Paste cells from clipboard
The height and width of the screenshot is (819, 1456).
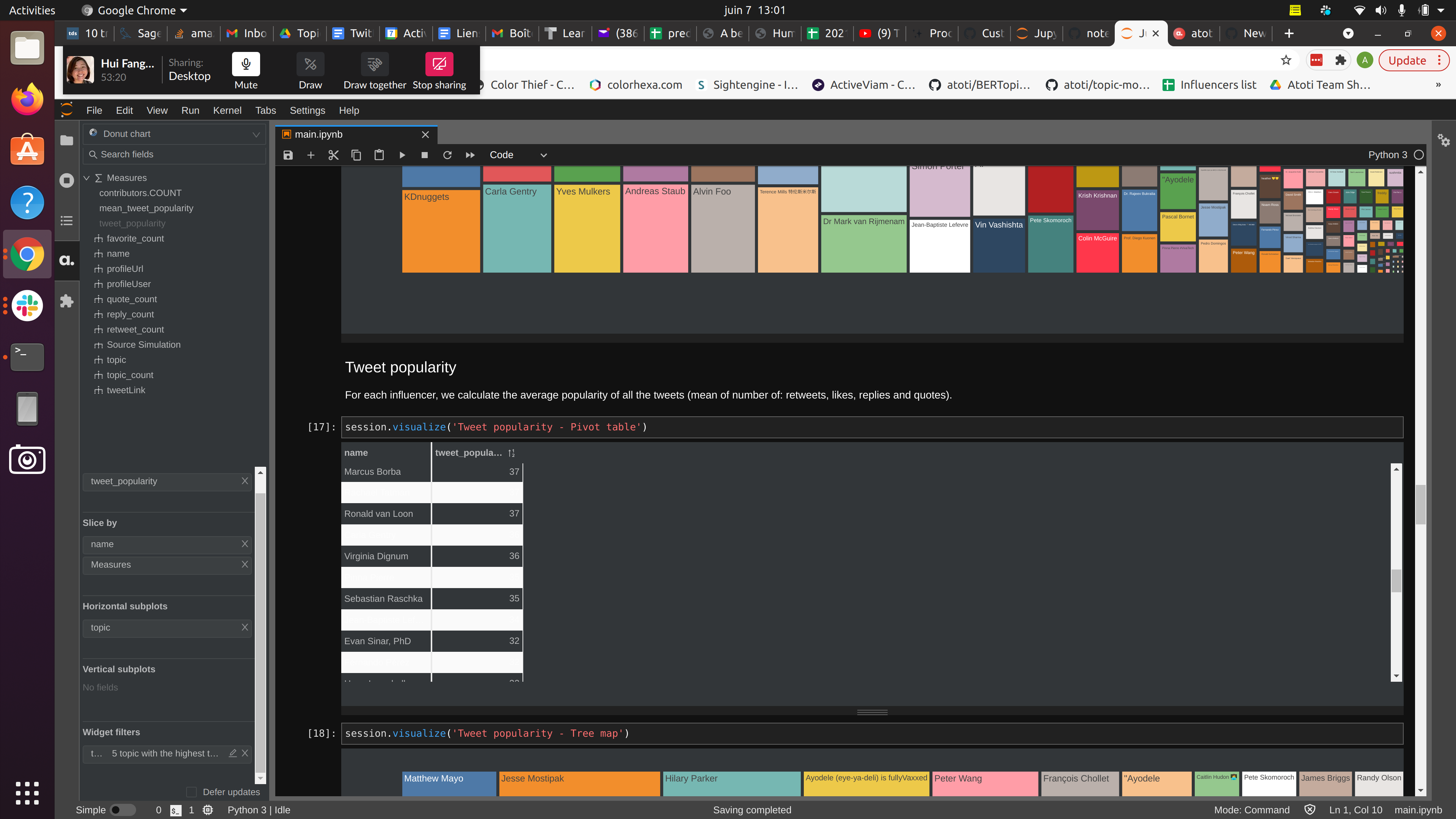pos(379,154)
